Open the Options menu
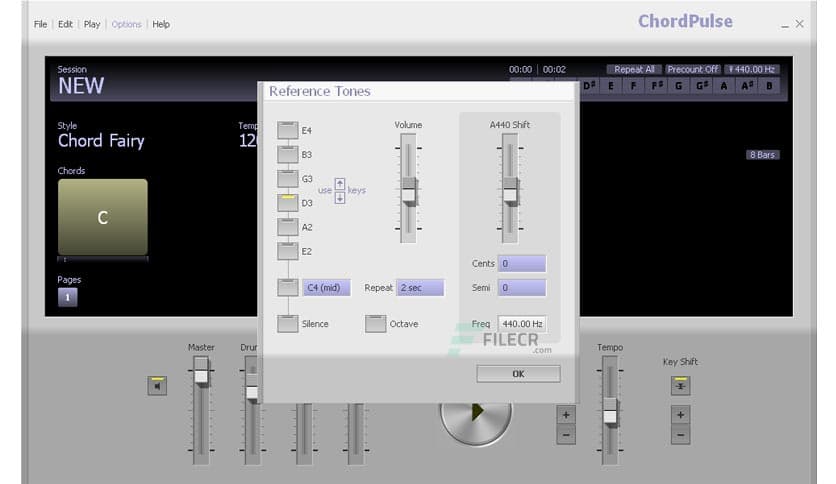836x484 pixels. point(126,24)
